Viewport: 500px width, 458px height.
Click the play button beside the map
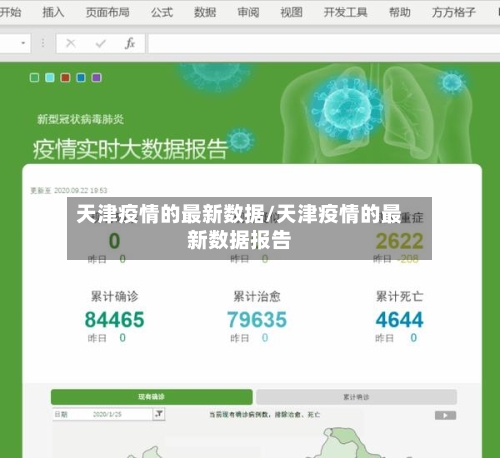click(445, 415)
